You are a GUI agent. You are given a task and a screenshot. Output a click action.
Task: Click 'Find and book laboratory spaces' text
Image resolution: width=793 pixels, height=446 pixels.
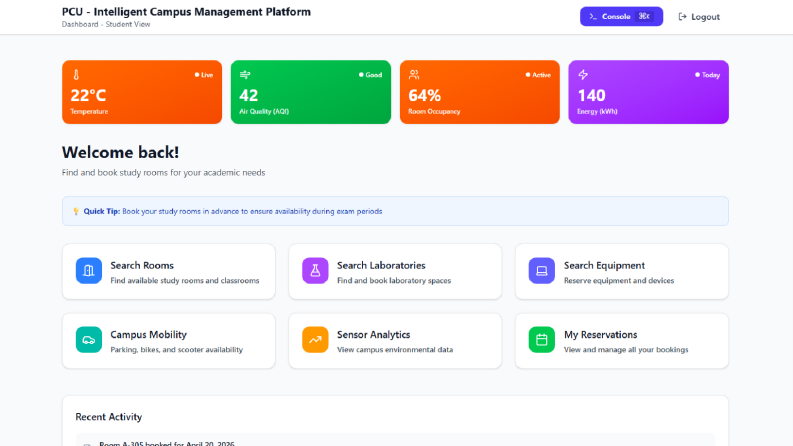[x=394, y=281]
